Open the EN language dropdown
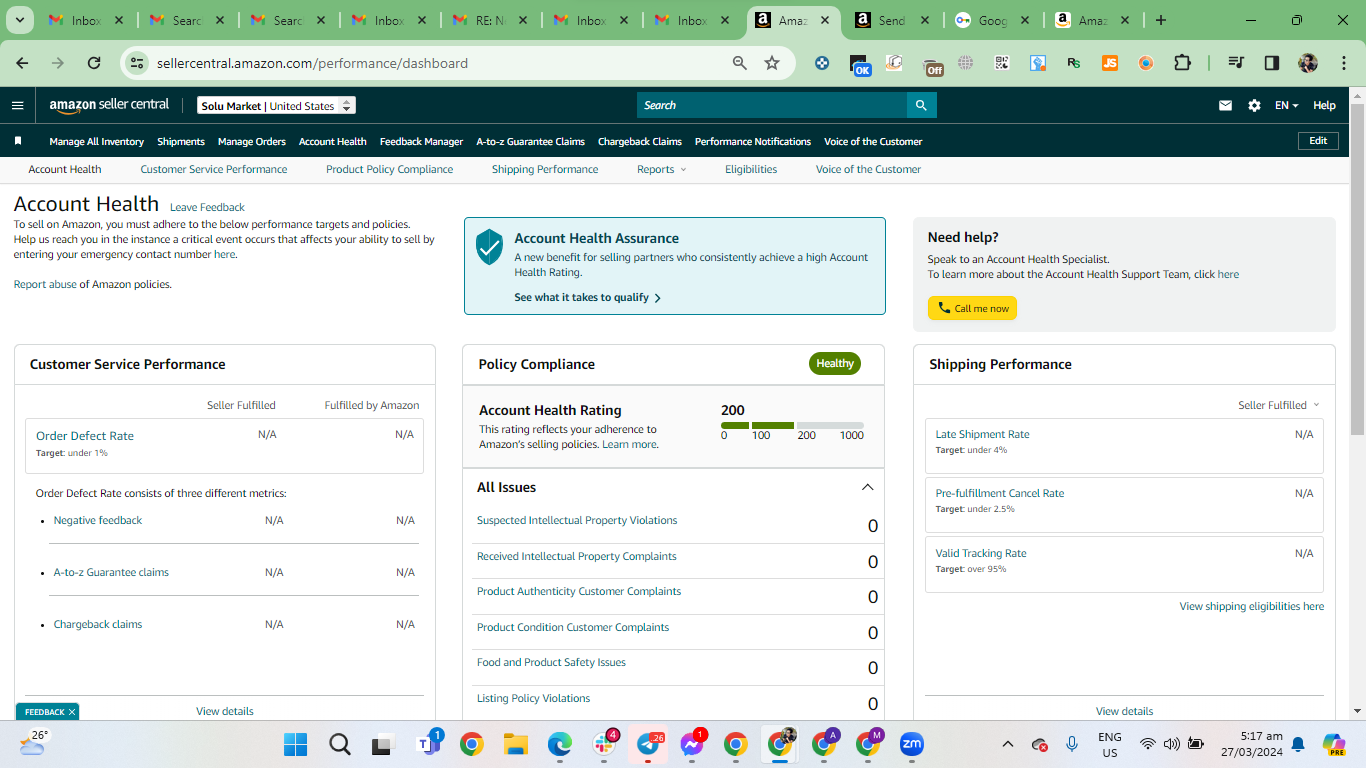This screenshot has height=768, width=1366. pyautogui.click(x=1286, y=105)
